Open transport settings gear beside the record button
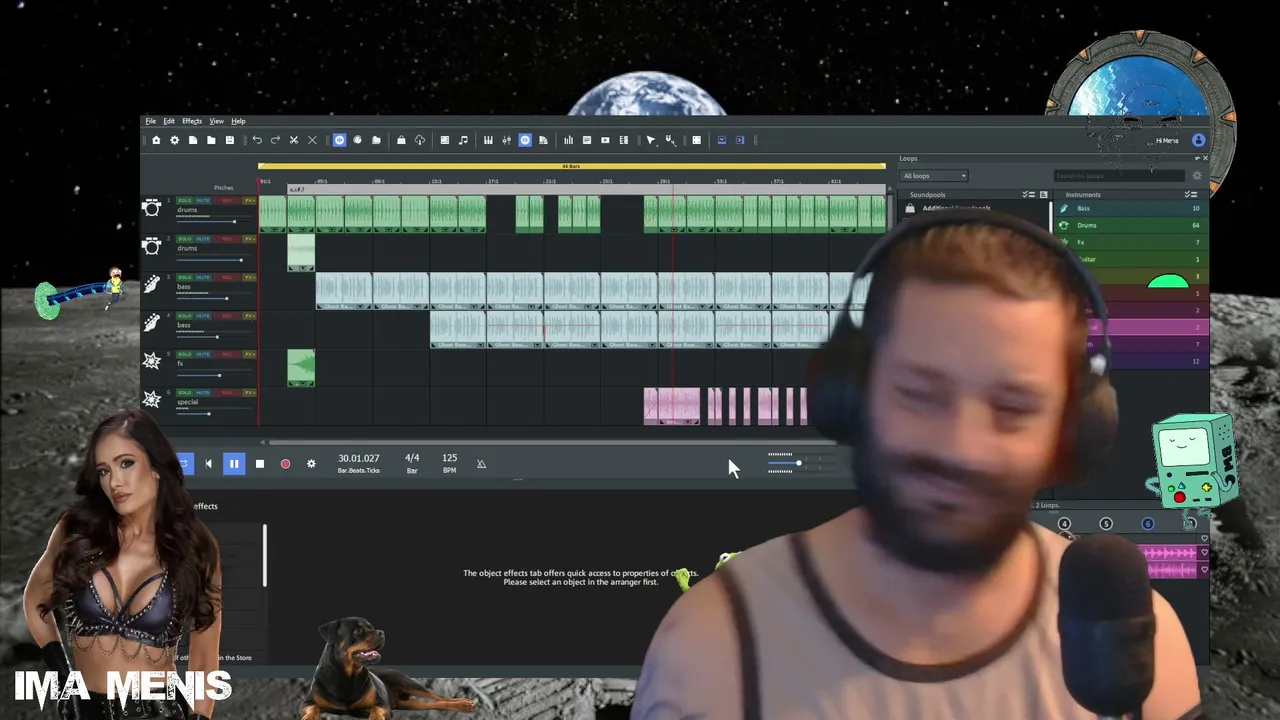Viewport: 1280px width, 720px height. tap(311, 464)
